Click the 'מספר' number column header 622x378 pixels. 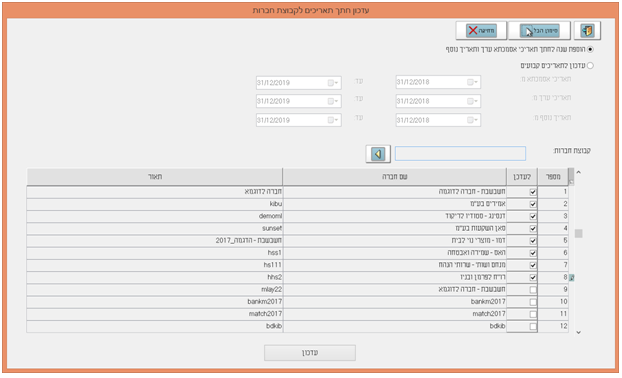tap(553, 177)
